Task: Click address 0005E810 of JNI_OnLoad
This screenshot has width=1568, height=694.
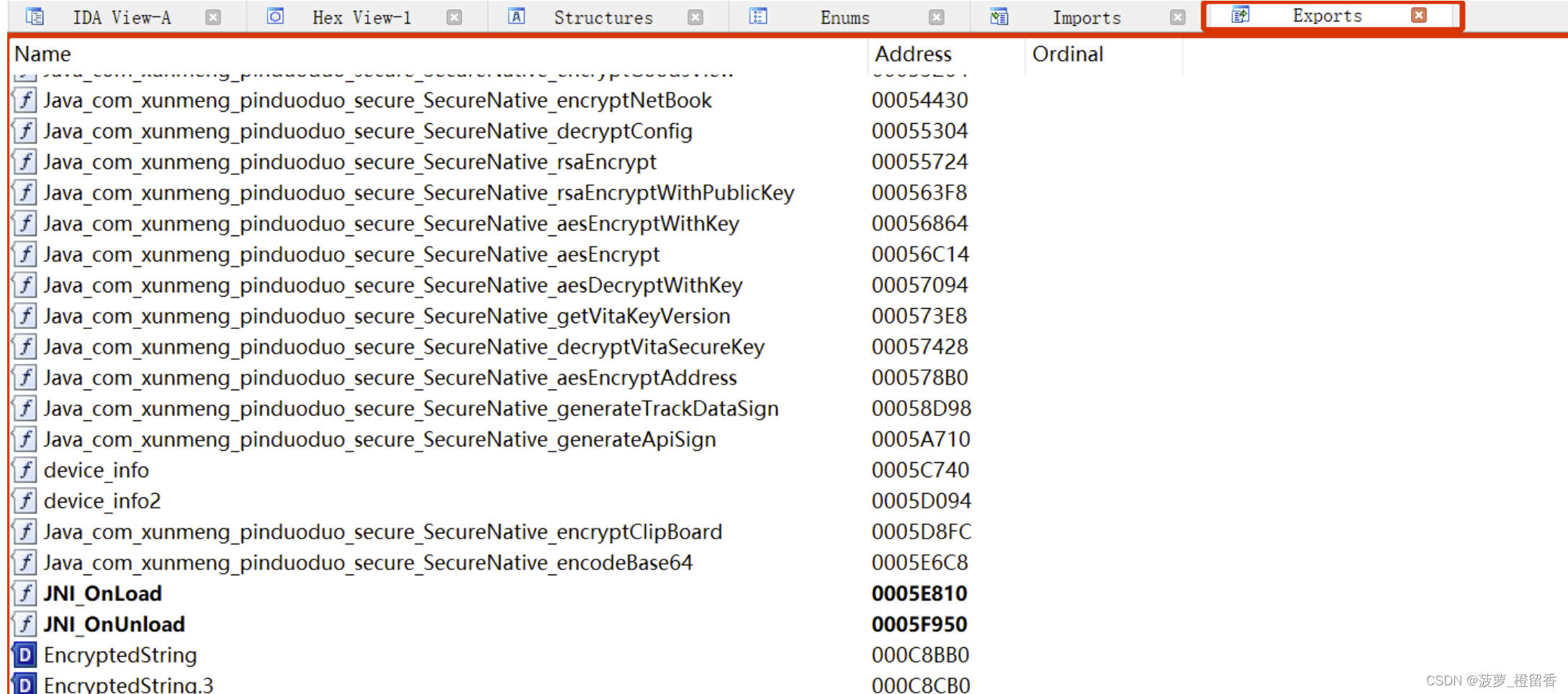Action: tap(919, 594)
